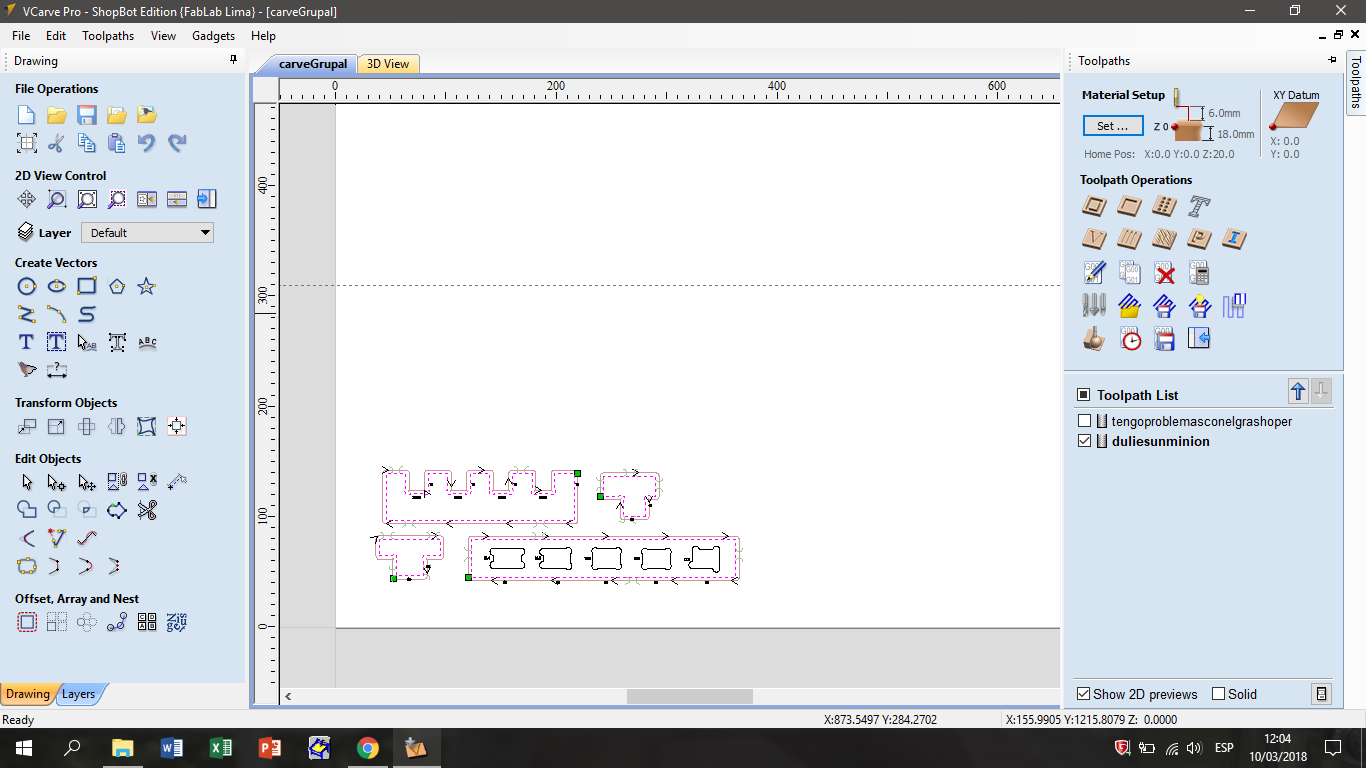The height and width of the screenshot is (768, 1366).
Task: Open an existing file folder icon
Action: [x=57, y=115]
